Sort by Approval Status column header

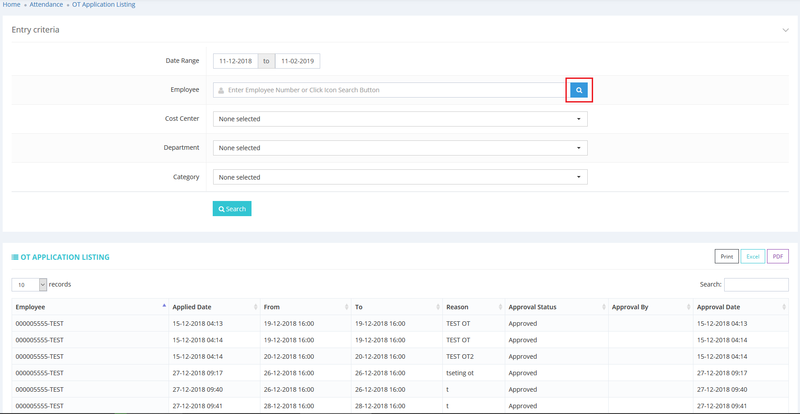point(556,307)
